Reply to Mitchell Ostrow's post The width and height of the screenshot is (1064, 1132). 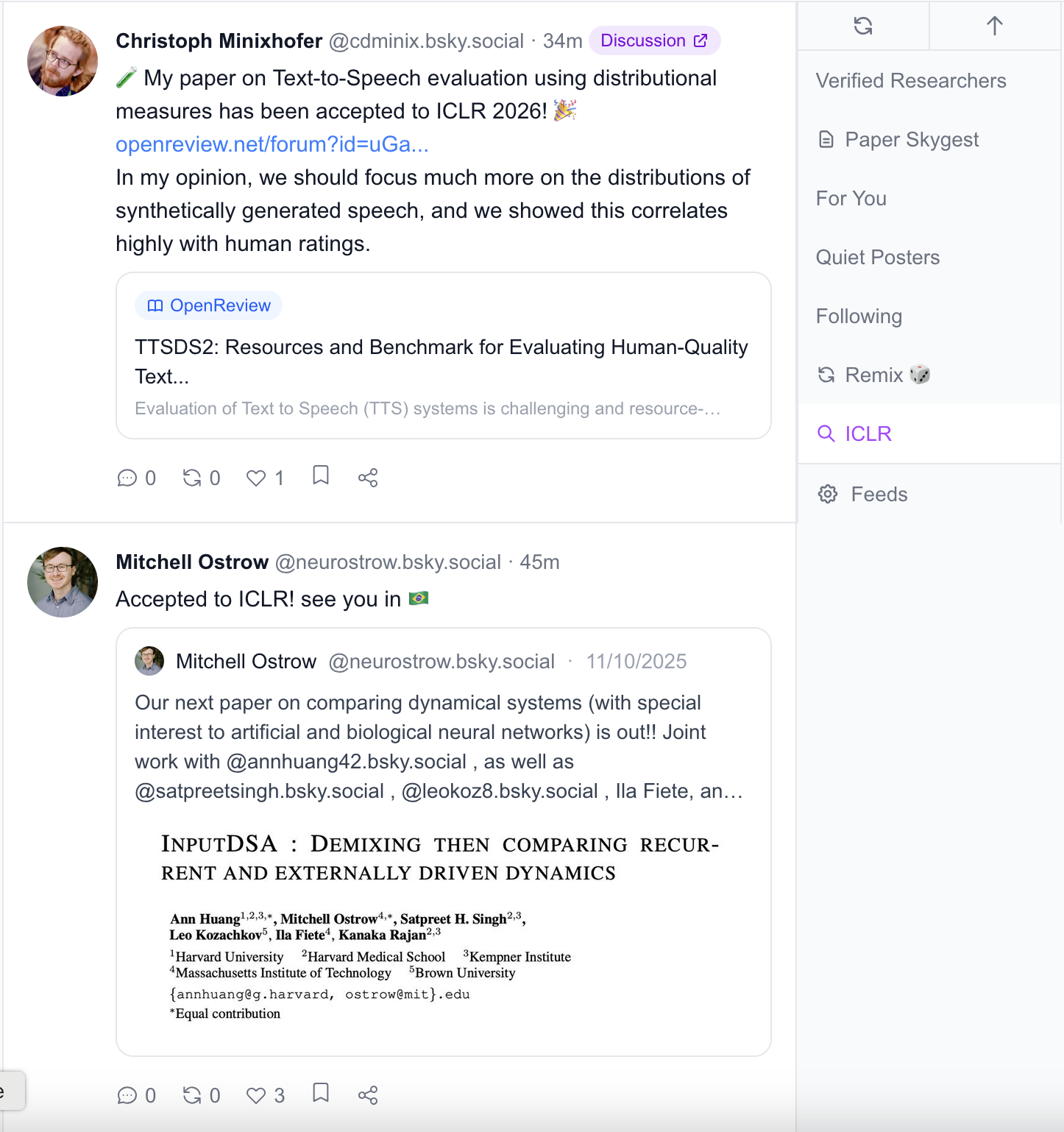[x=127, y=1096]
